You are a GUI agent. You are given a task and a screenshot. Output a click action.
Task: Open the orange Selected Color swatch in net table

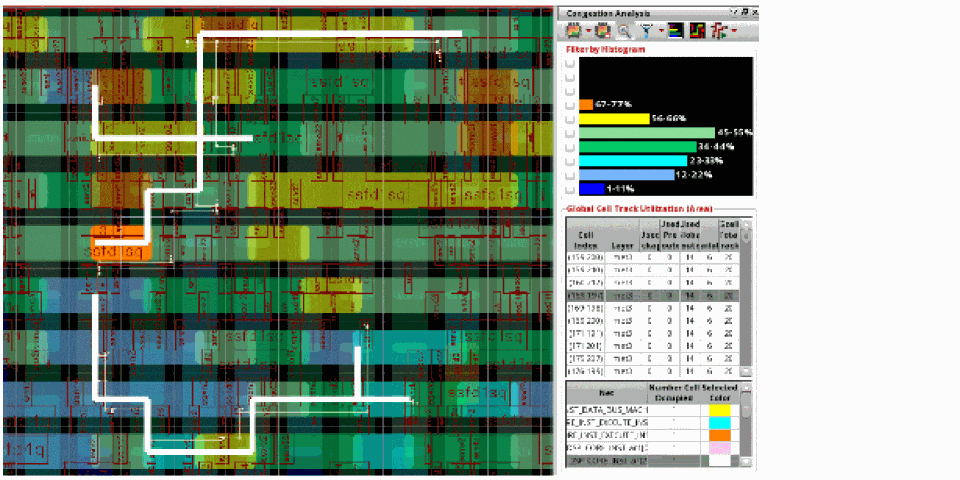click(x=719, y=435)
